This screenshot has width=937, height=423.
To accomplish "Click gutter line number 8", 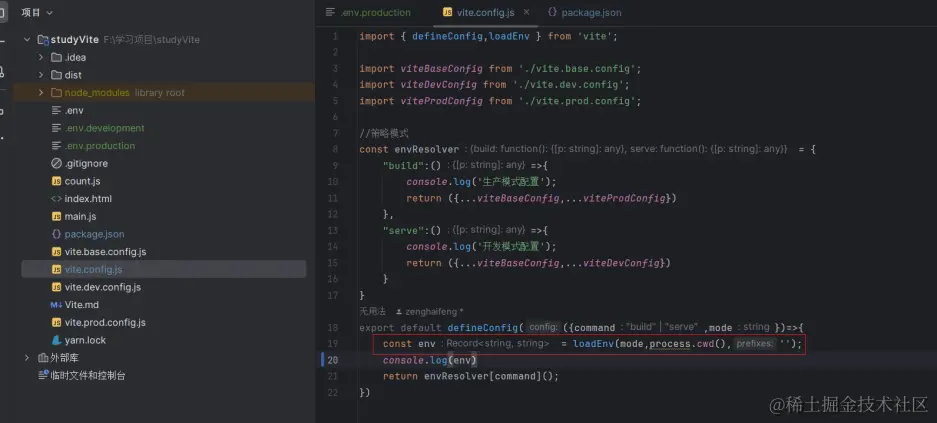I will tap(335, 149).
